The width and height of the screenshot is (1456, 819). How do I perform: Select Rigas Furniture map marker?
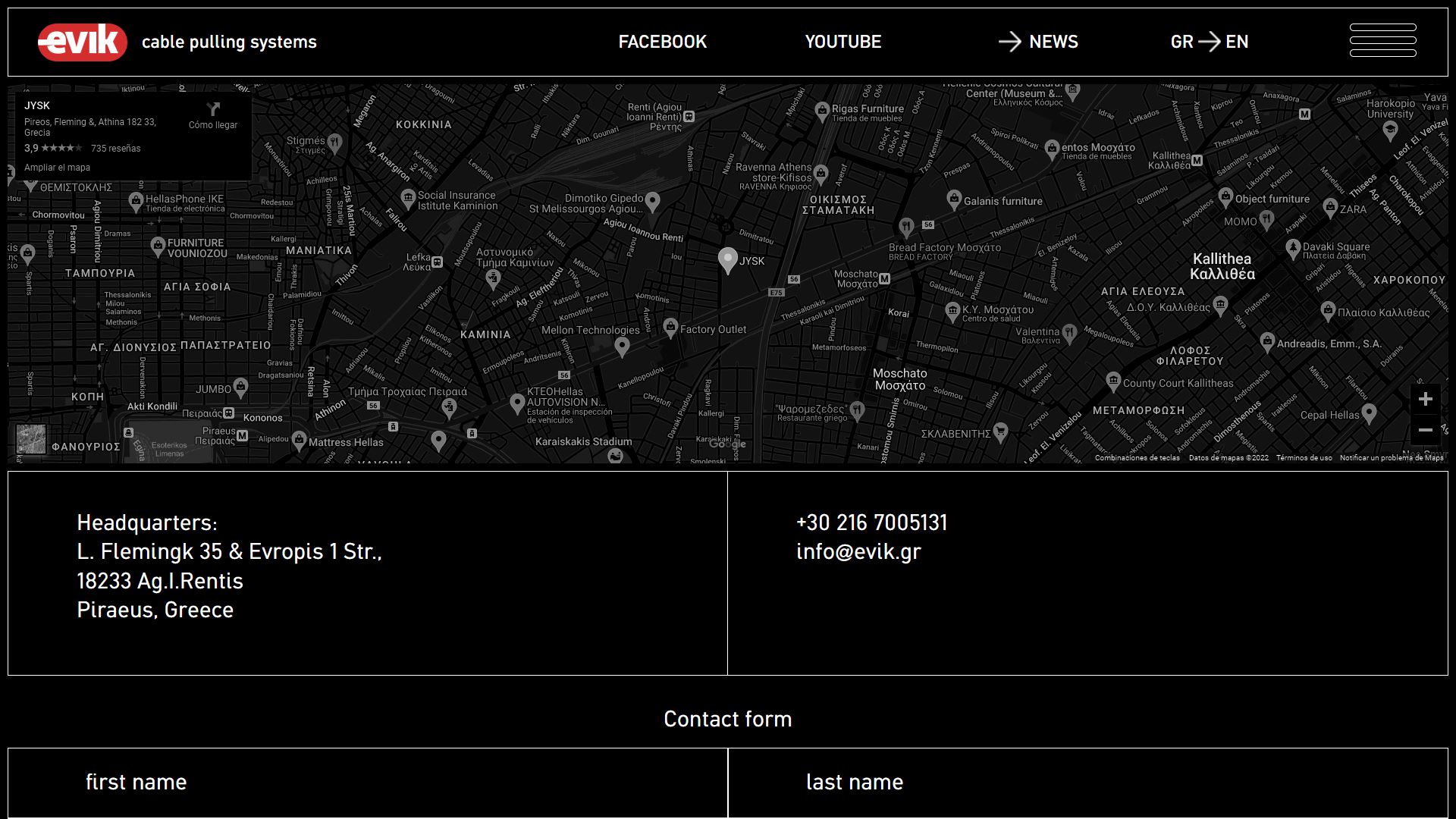pyautogui.click(x=821, y=112)
